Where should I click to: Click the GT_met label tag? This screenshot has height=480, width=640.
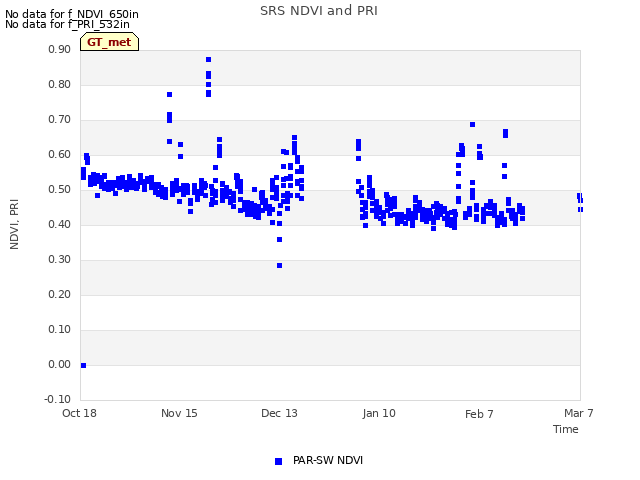click(x=109, y=42)
